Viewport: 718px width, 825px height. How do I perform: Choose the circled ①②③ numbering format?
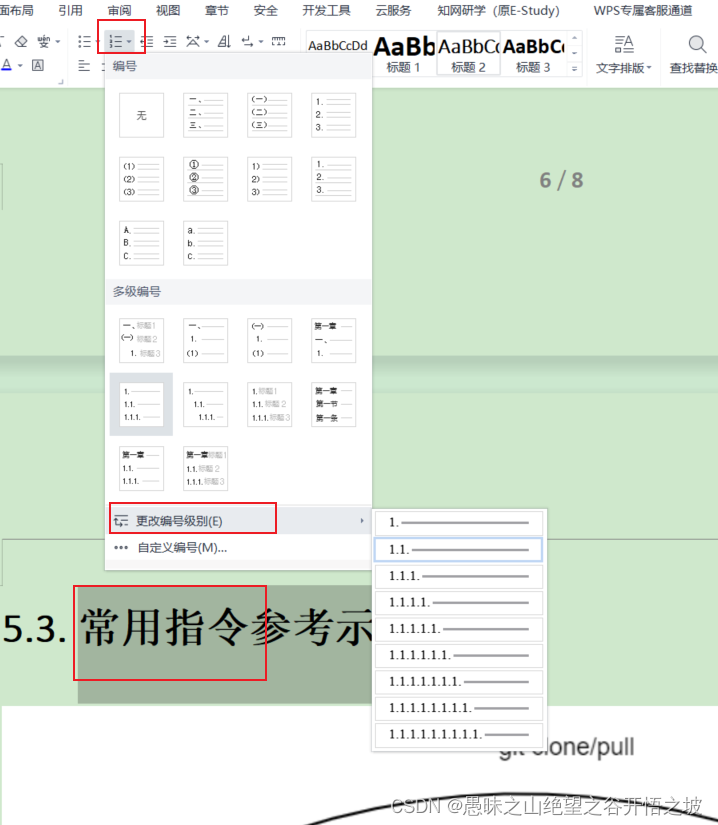point(205,179)
